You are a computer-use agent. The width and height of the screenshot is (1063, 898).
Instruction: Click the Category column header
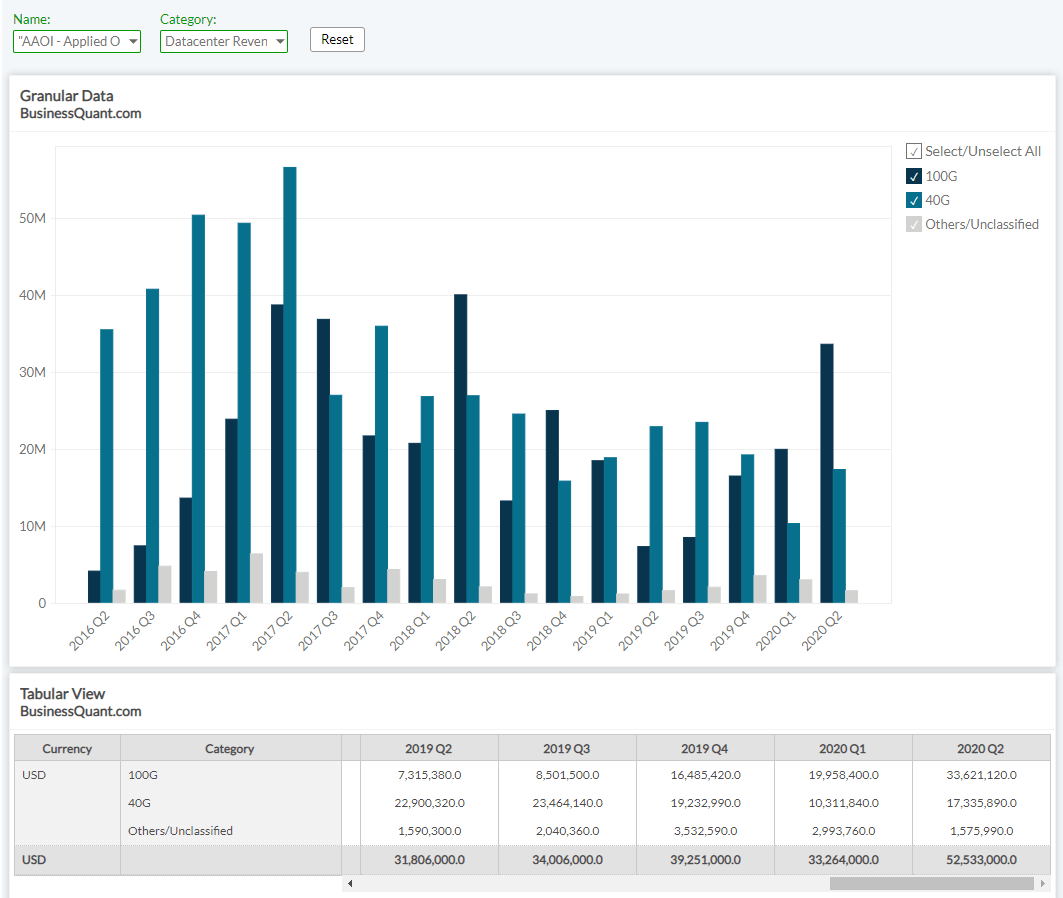tap(229, 748)
